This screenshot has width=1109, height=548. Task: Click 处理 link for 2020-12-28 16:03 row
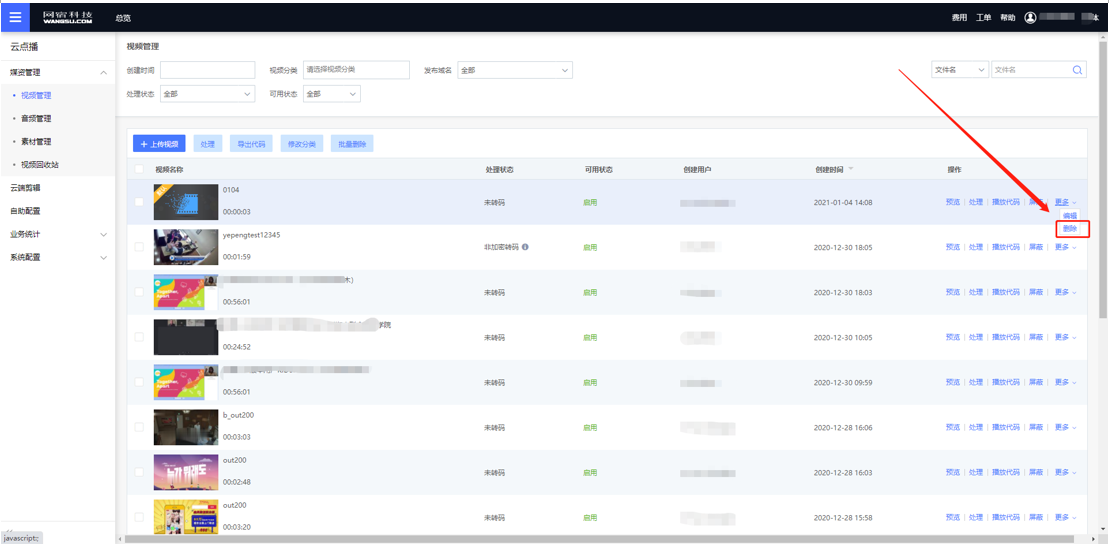click(x=976, y=472)
